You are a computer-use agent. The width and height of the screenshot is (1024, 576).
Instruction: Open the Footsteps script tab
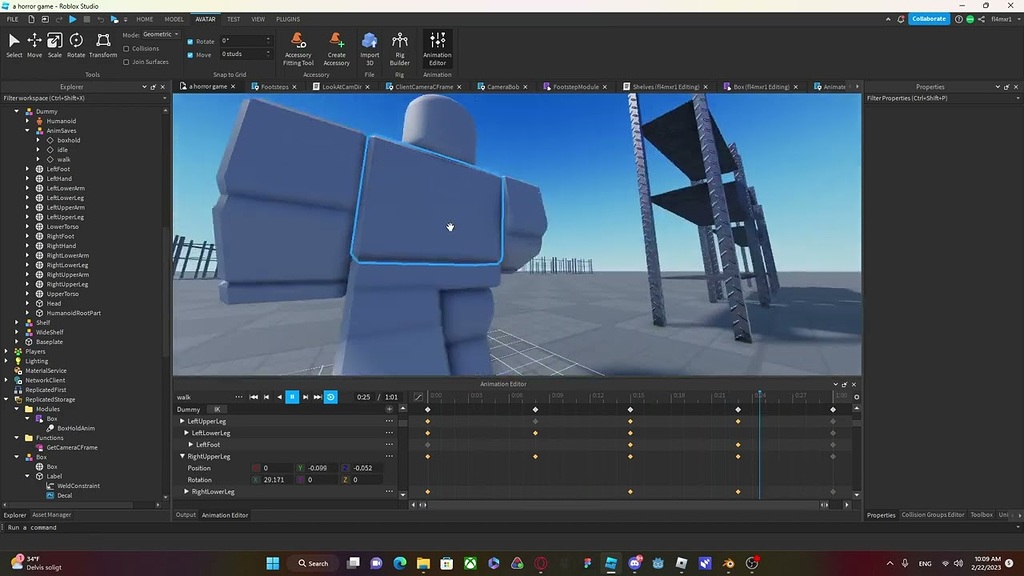(273, 86)
